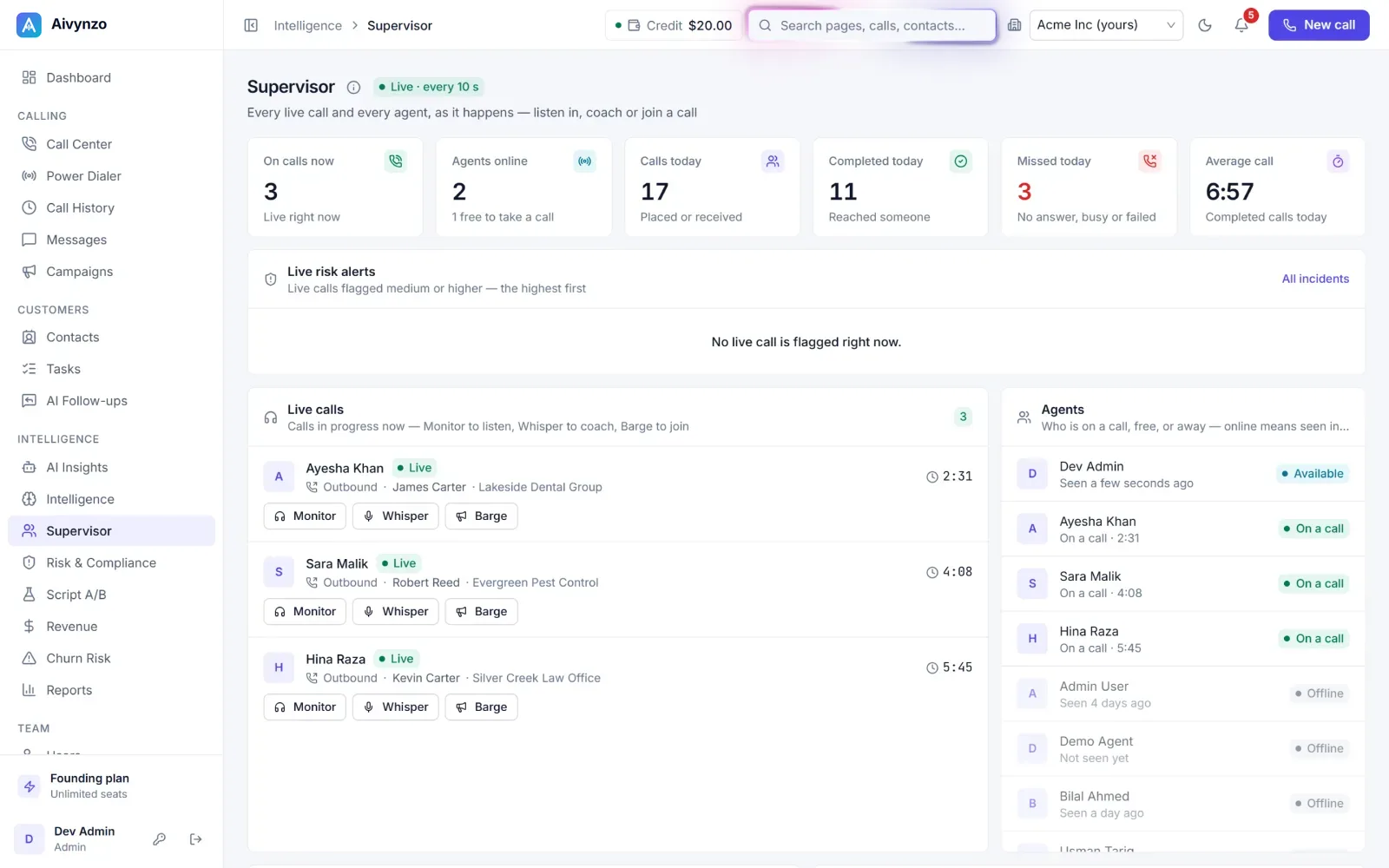View All incidents link
Screen dimensions: 1389x868
(x=1315, y=279)
